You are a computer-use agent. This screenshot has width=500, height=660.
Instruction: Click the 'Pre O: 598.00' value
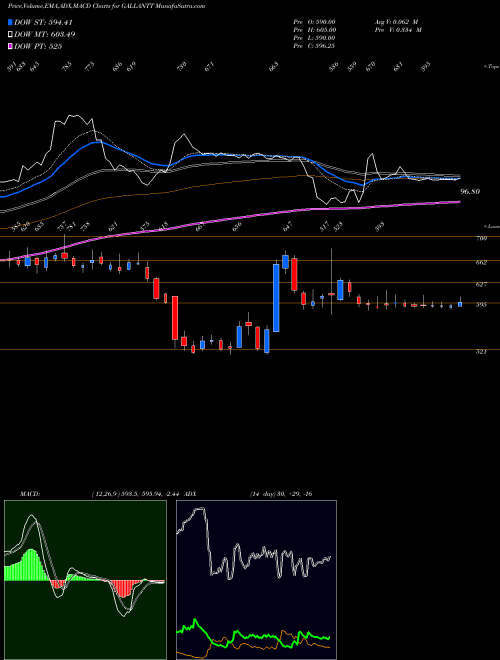(314, 22)
